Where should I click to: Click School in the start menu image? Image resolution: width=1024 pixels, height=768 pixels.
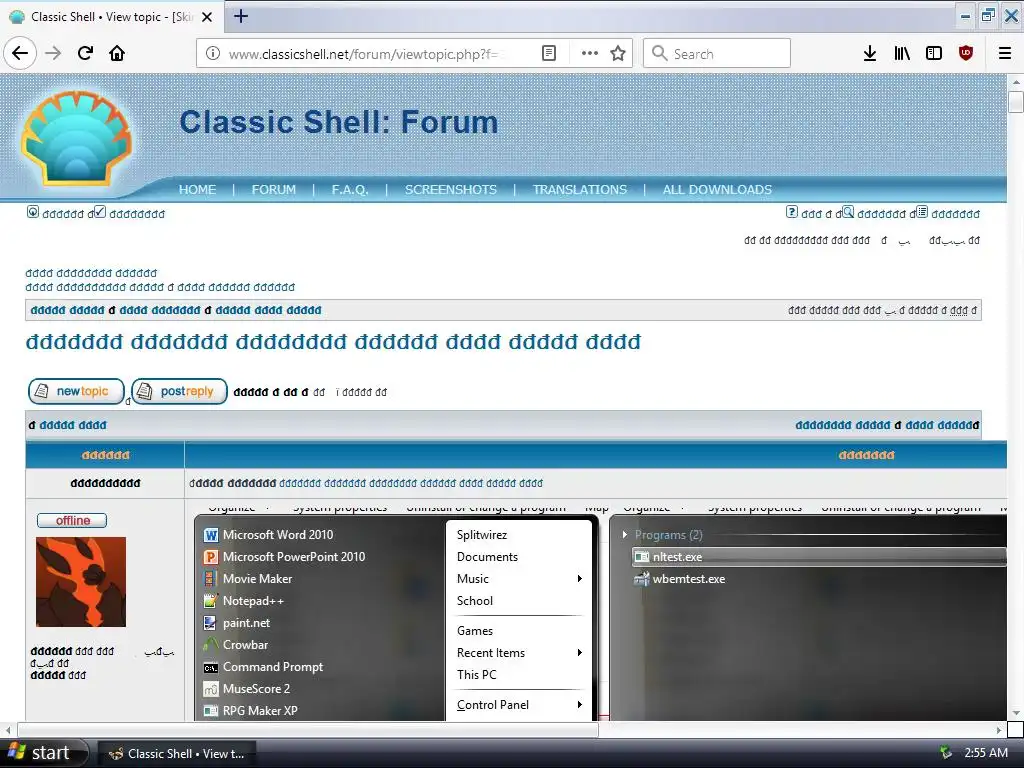[475, 601]
